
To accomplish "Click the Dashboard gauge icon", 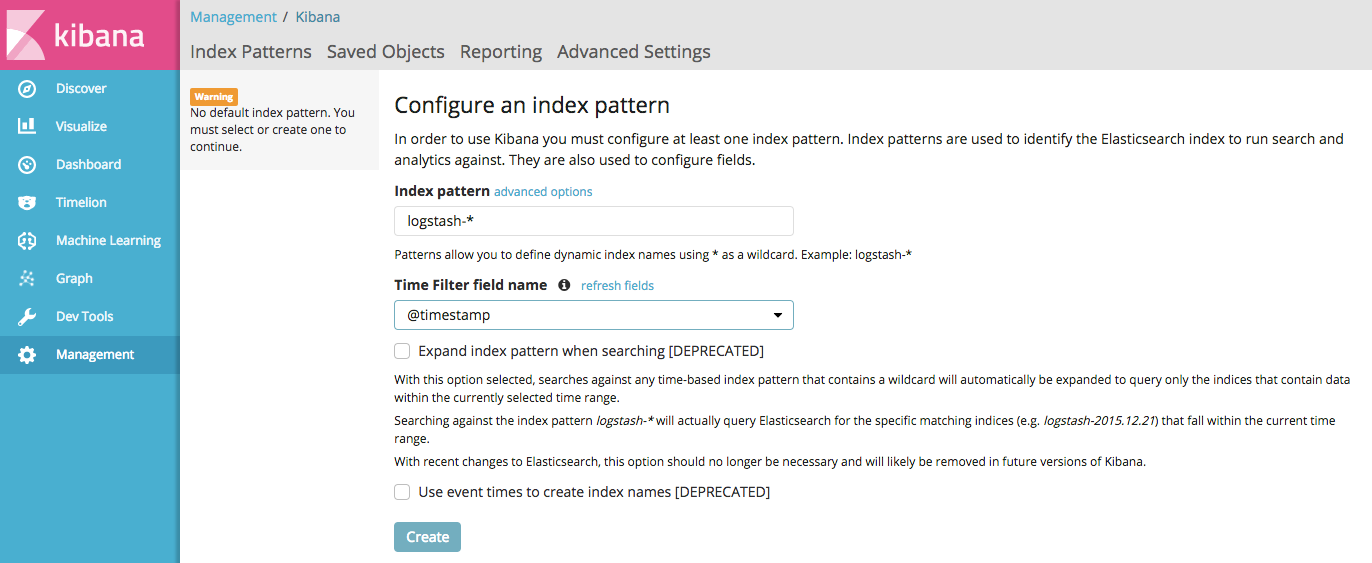I will 27,165.
